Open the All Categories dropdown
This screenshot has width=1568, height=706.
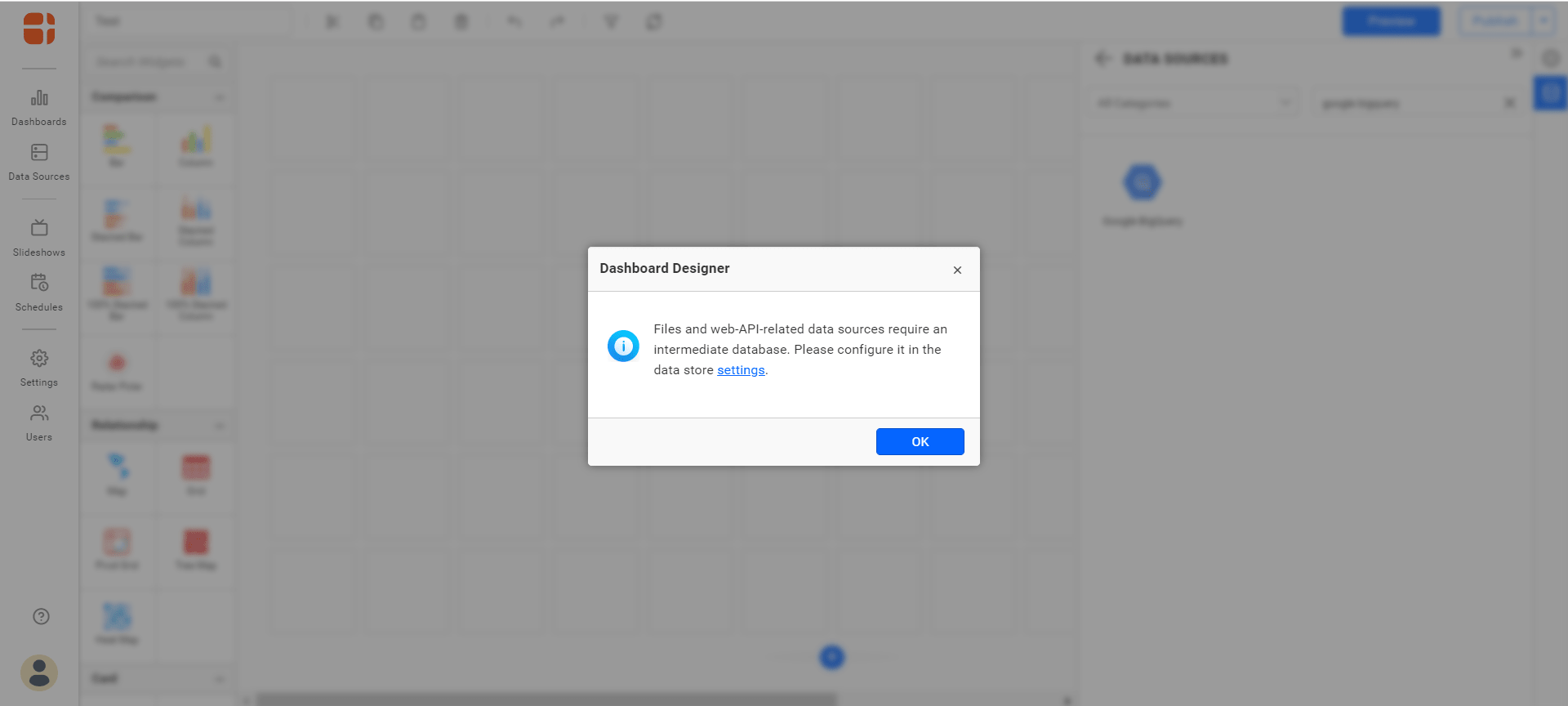coord(1194,103)
